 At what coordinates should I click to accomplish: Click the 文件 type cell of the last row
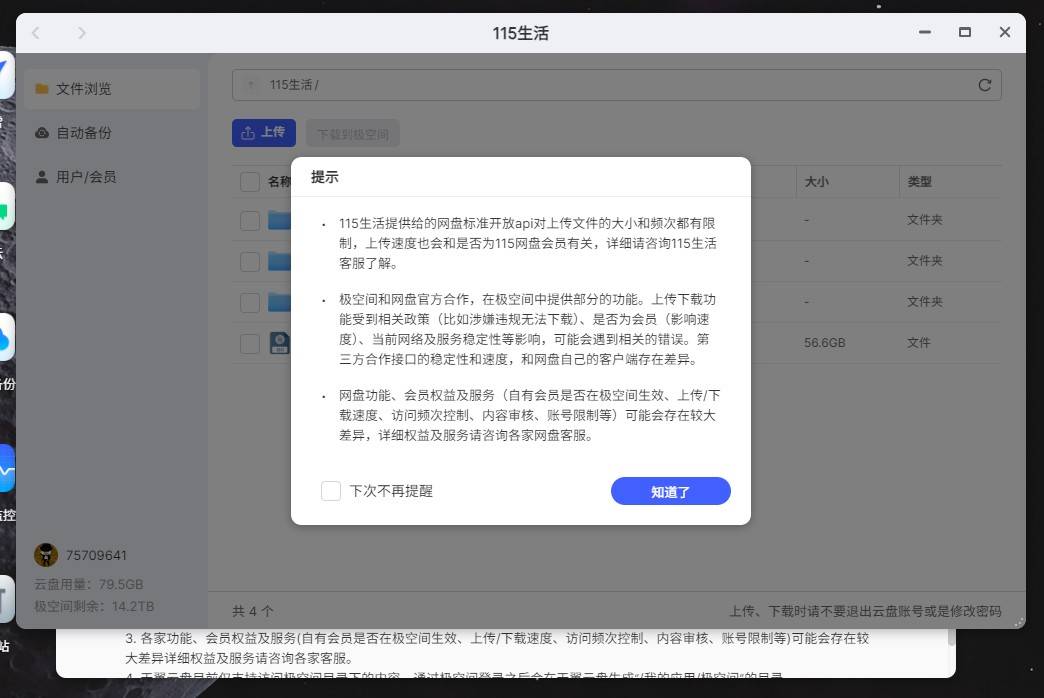[x=918, y=343]
